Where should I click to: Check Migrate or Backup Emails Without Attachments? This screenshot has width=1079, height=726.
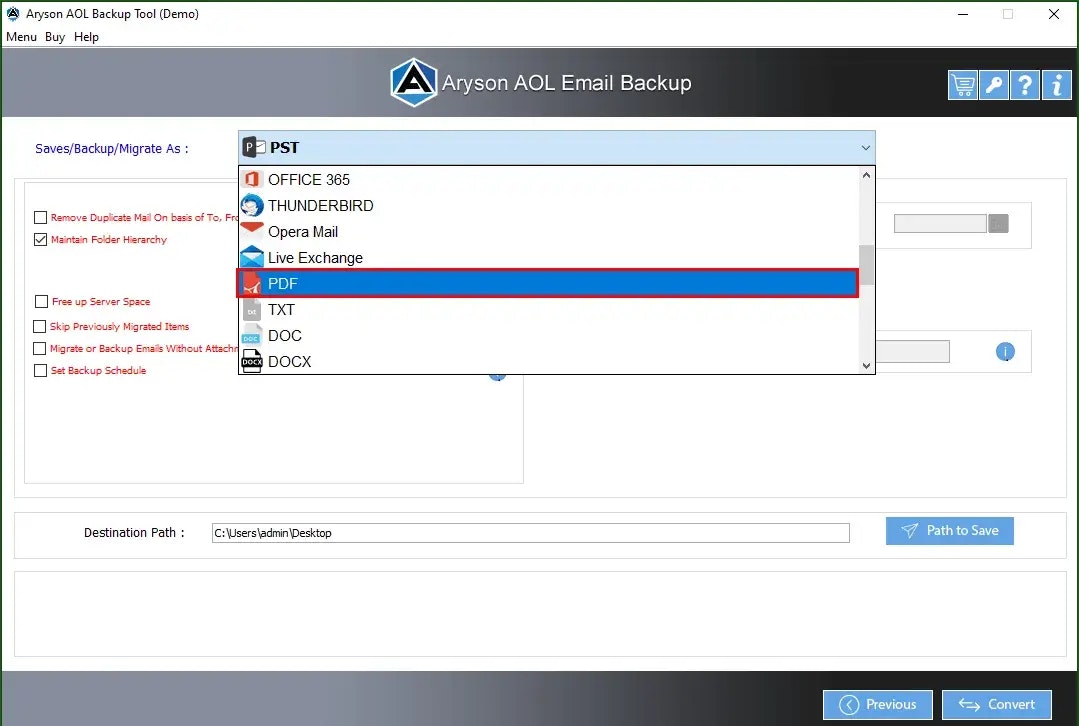point(40,348)
